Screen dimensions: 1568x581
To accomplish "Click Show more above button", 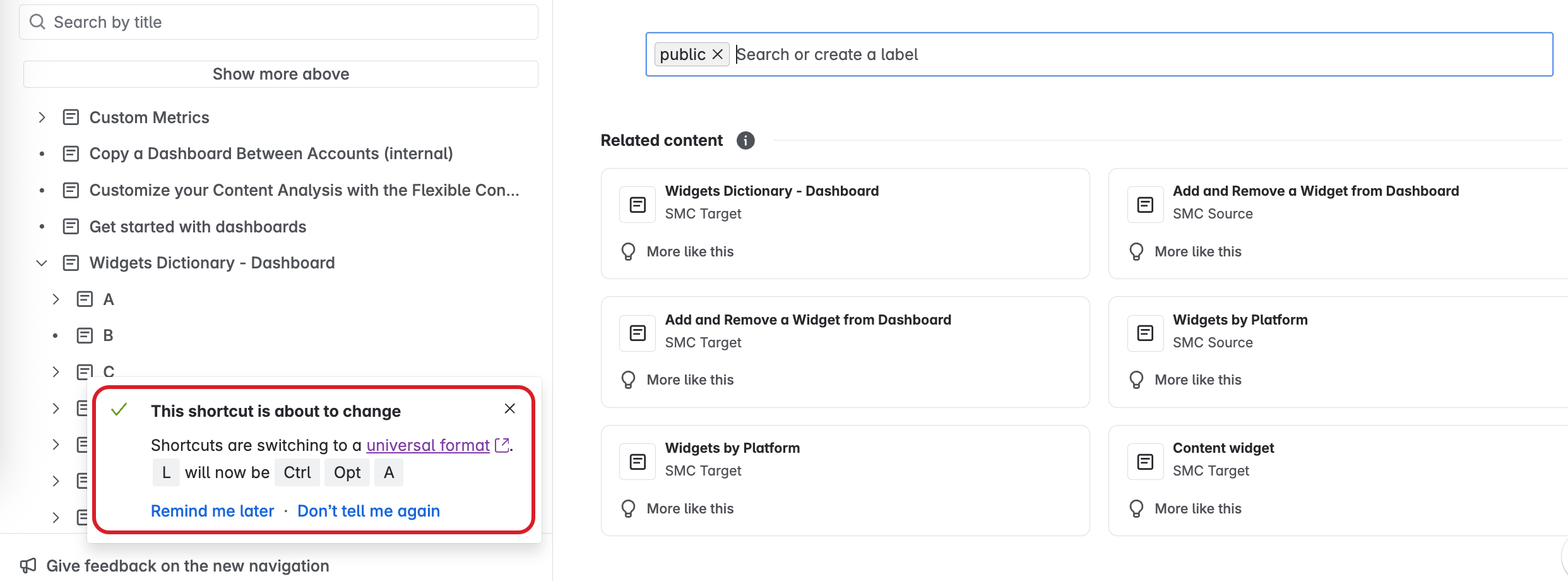I will pyautogui.click(x=280, y=74).
